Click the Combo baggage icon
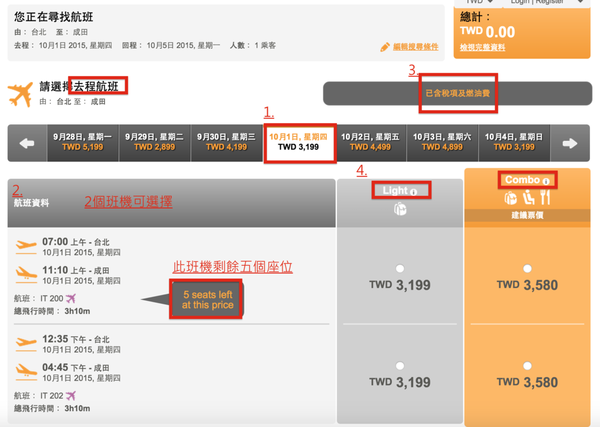Screen dimensions: 600x427 tap(510, 198)
